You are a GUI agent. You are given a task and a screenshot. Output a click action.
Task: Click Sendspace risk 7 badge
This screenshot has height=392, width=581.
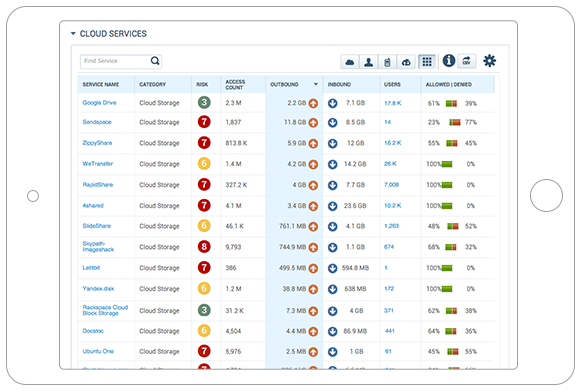tap(204, 122)
